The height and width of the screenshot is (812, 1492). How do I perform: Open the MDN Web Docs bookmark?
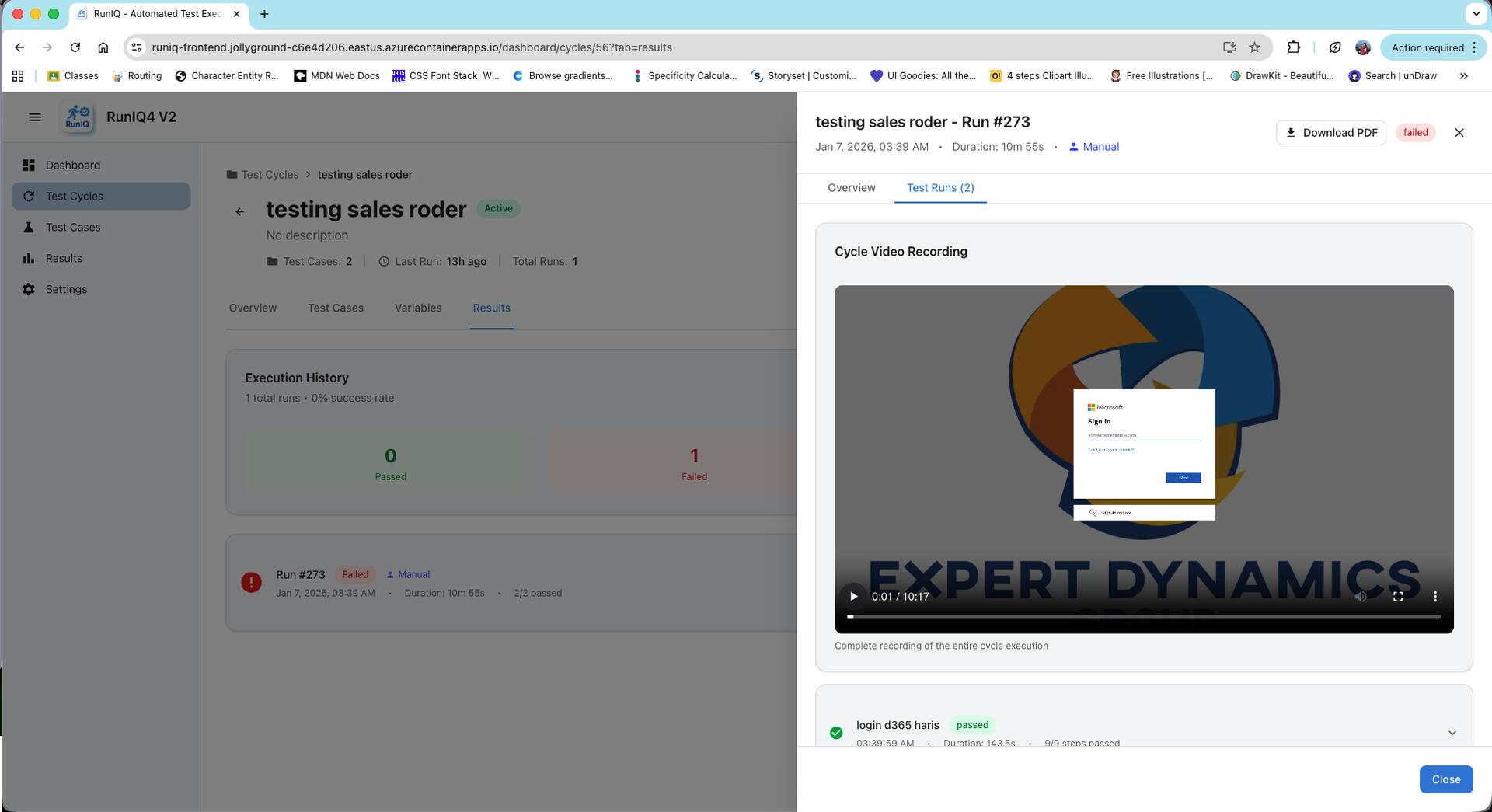[x=337, y=76]
